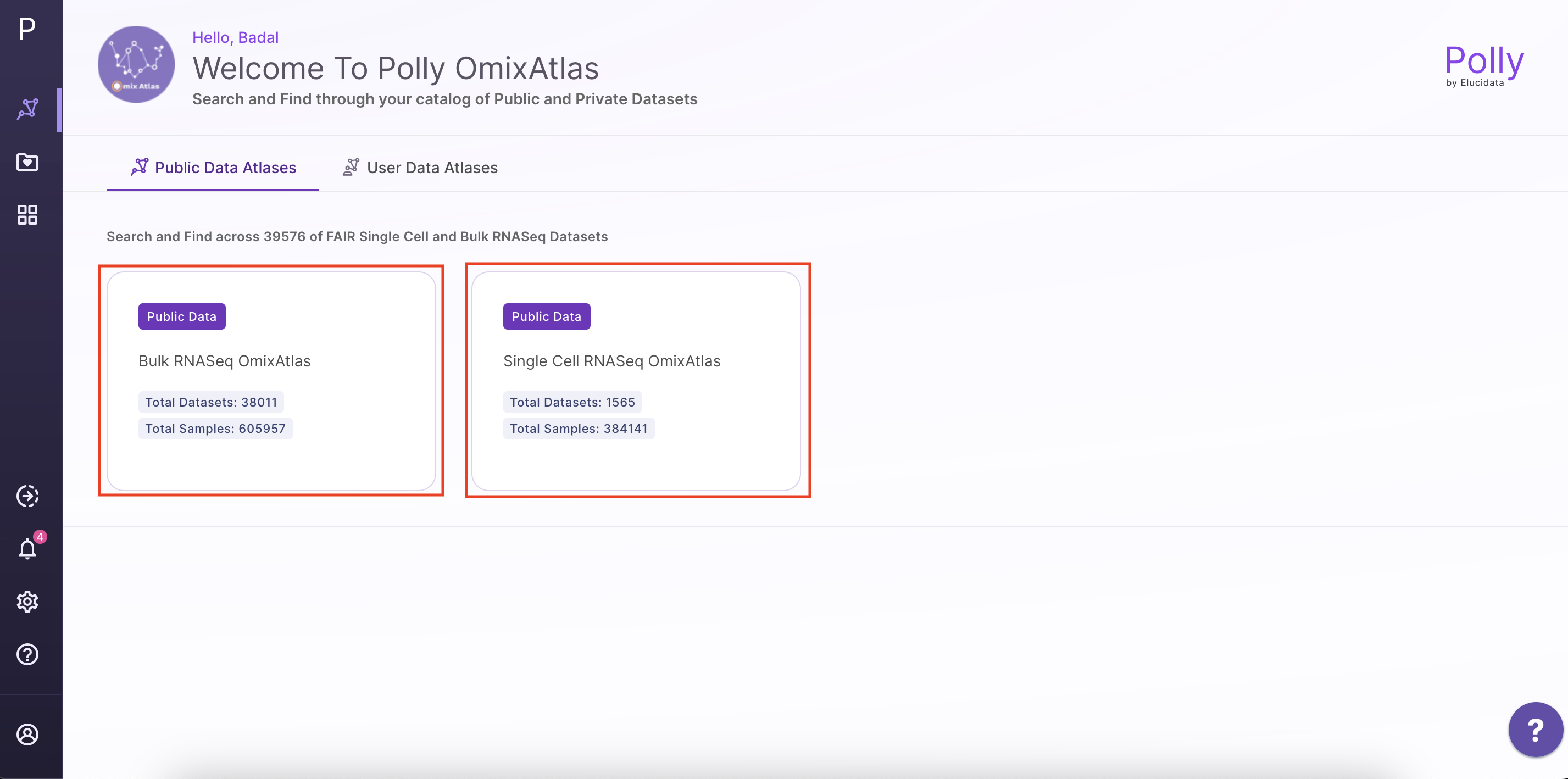Screen dimensions: 1568x779
Task: Click the Total Datasets: 1565 chip
Action: [x=572, y=402]
